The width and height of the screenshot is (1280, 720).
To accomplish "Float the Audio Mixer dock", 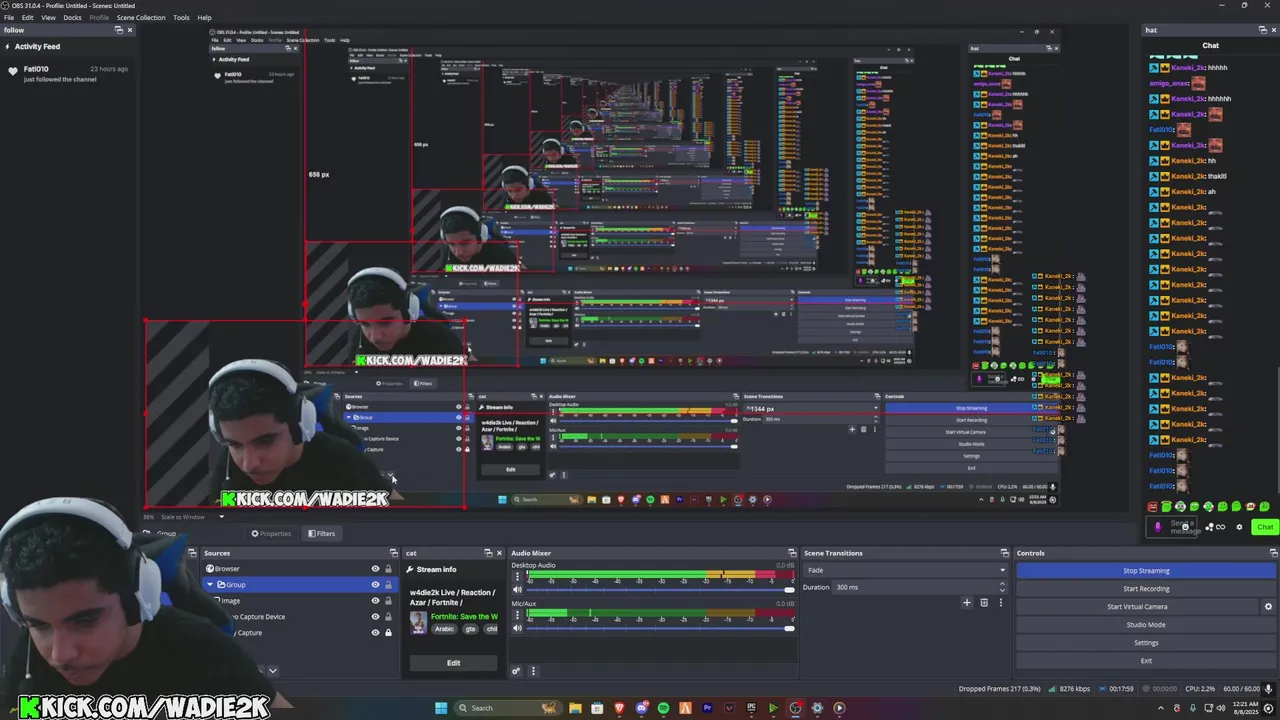I will (x=794, y=553).
